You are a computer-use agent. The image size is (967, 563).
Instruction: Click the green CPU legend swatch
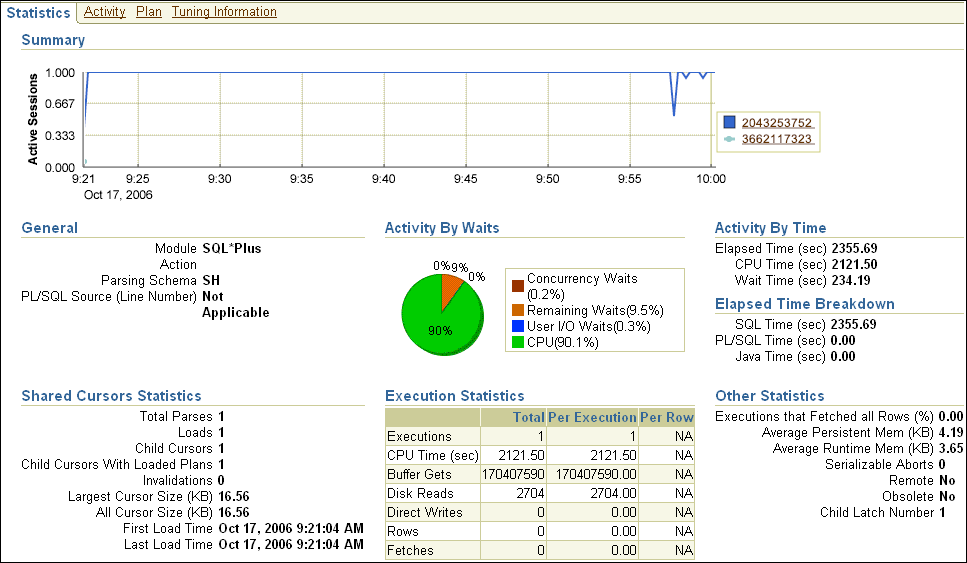[x=515, y=342]
